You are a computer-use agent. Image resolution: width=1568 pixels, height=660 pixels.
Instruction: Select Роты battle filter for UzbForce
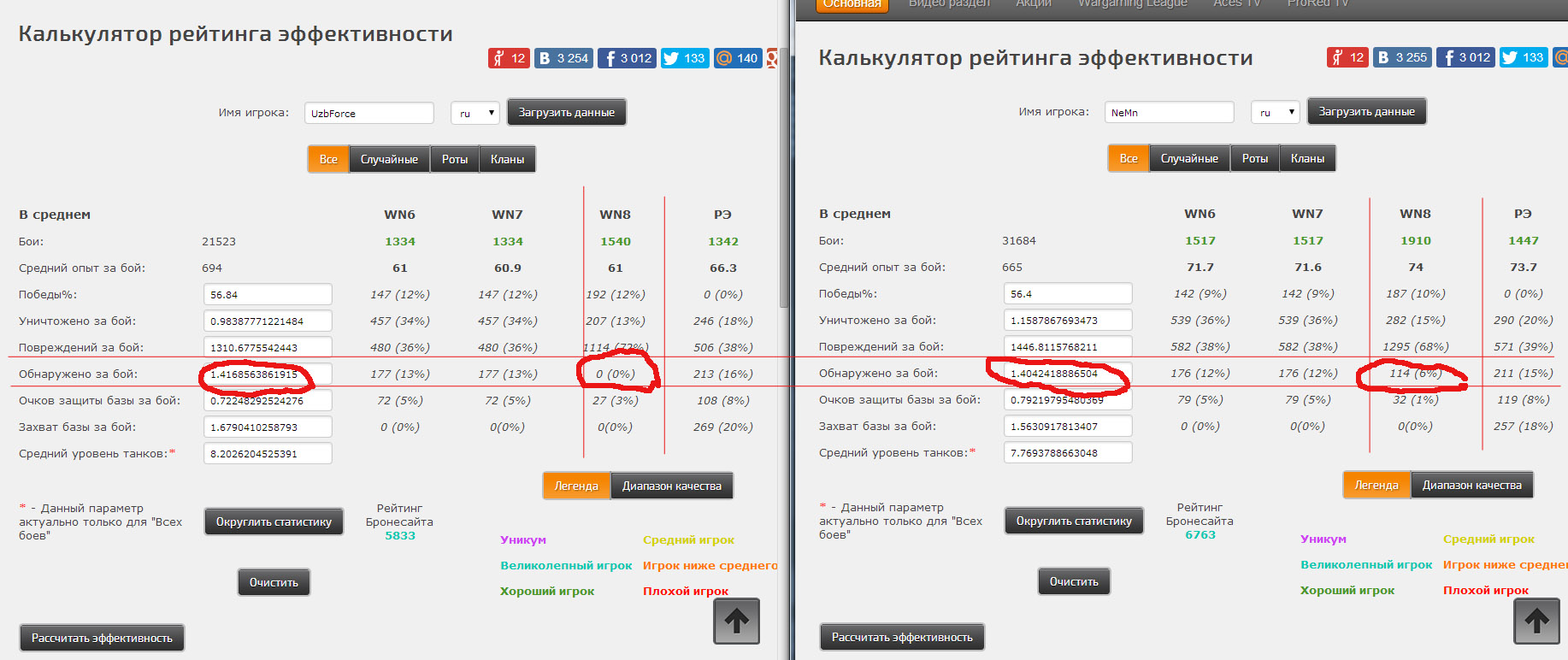[454, 159]
